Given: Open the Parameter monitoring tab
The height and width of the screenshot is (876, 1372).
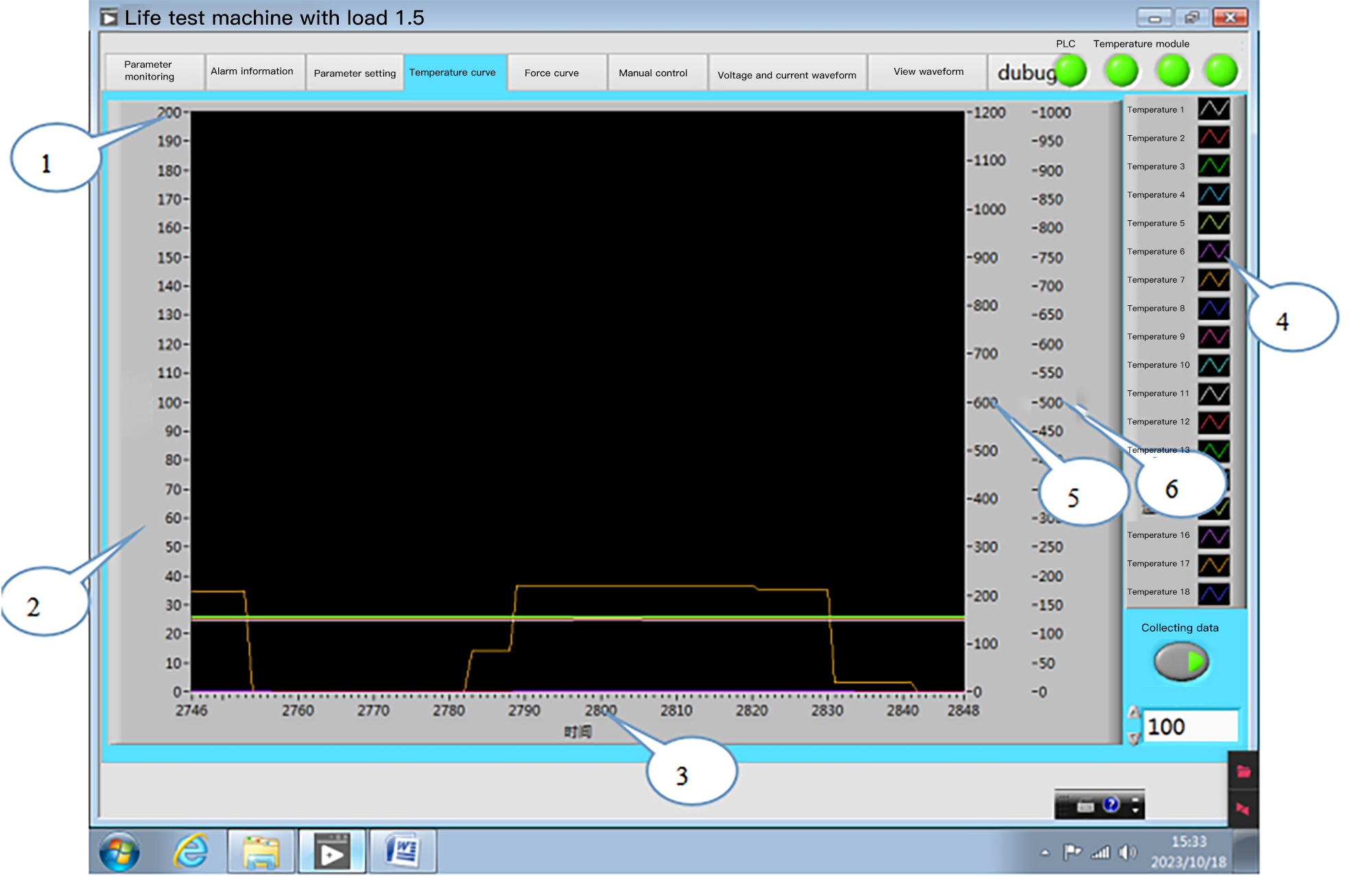Looking at the screenshot, I should 154,71.
